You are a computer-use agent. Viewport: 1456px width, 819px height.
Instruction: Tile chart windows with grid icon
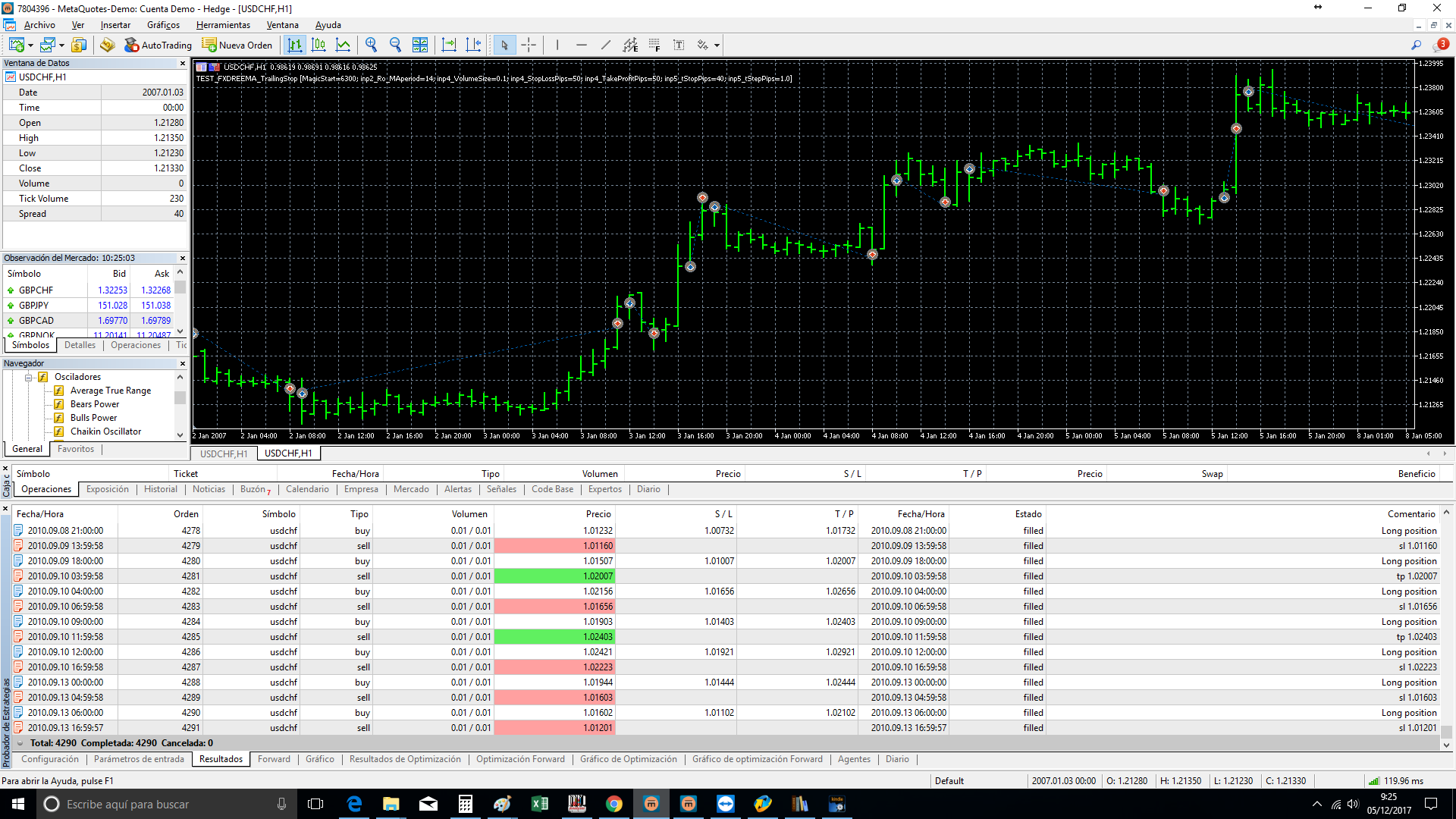click(420, 45)
